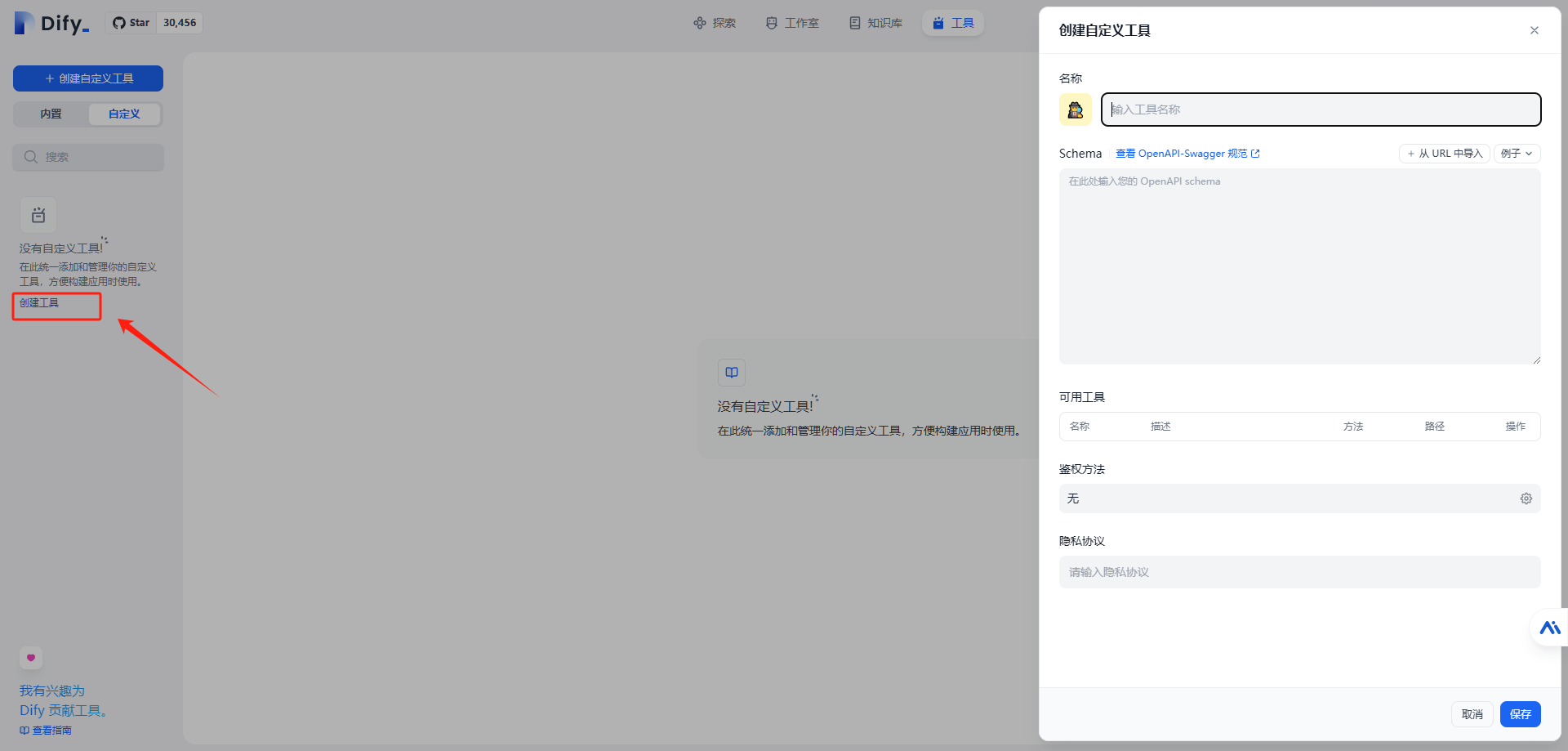The width and height of the screenshot is (1568, 751).
Task: Click the Dify logo
Action: click(x=52, y=23)
